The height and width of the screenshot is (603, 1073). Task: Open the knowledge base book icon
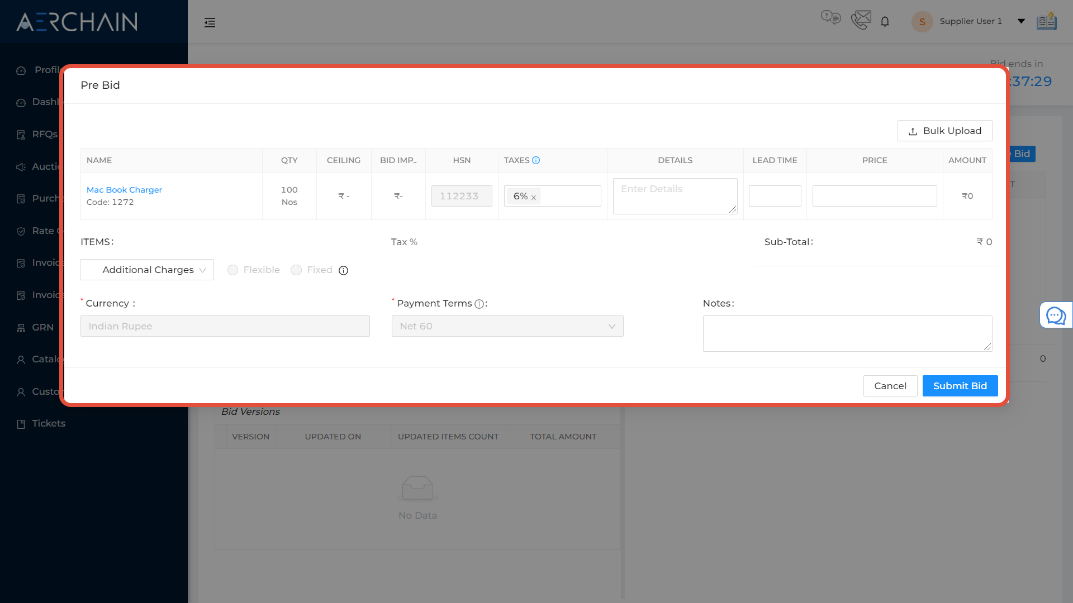tap(1046, 20)
